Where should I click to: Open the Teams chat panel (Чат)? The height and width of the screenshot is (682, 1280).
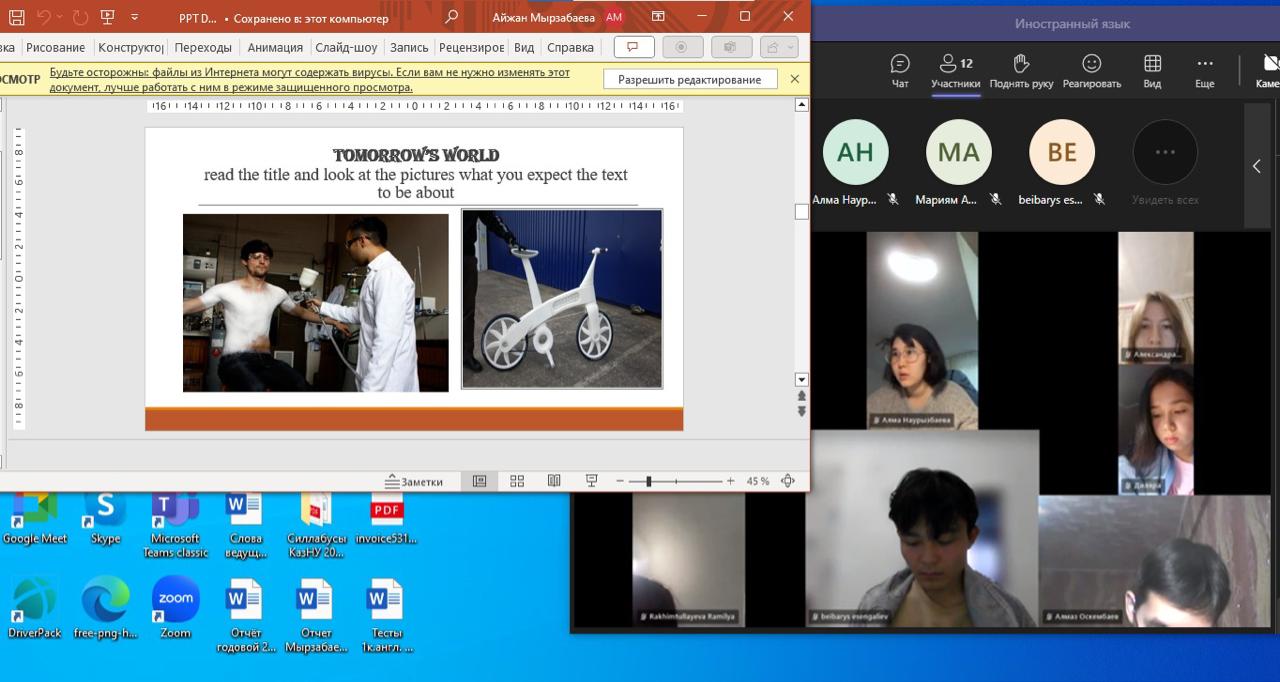click(x=900, y=72)
